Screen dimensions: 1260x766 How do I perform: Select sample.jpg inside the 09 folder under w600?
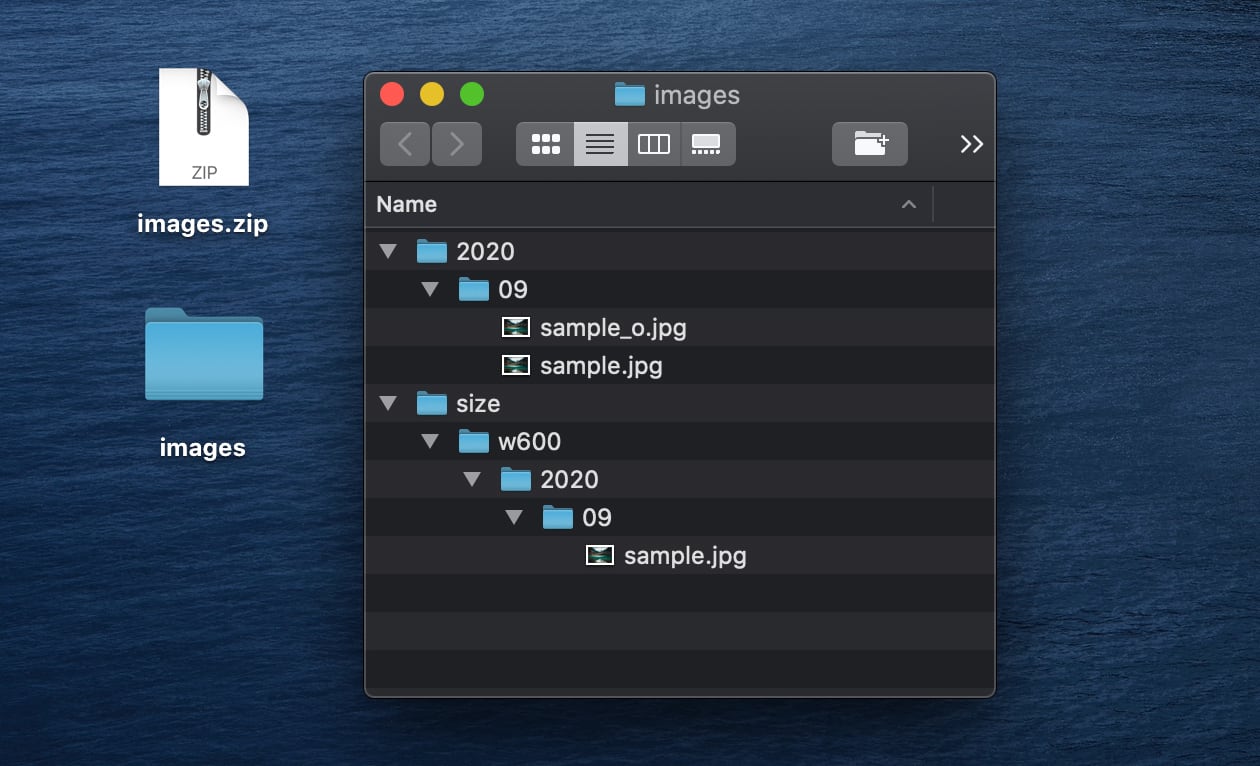(684, 555)
